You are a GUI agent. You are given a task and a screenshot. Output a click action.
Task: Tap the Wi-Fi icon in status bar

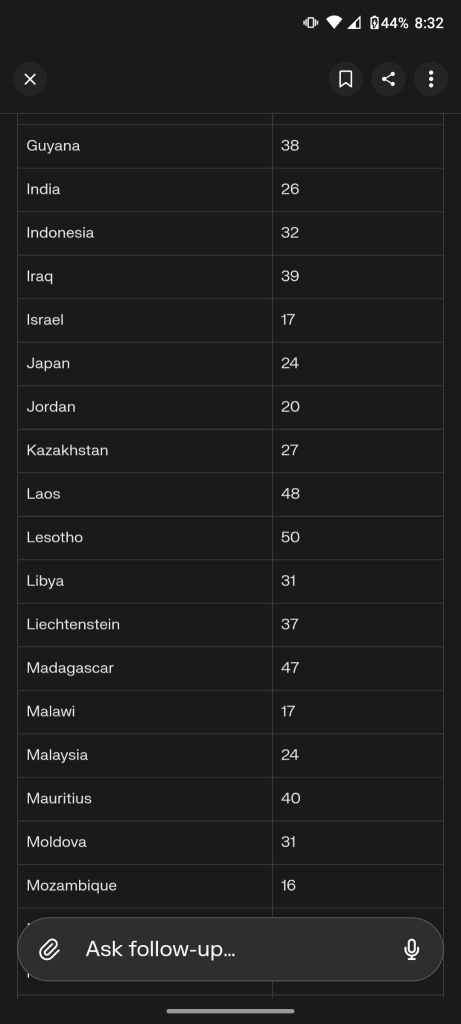334,23
